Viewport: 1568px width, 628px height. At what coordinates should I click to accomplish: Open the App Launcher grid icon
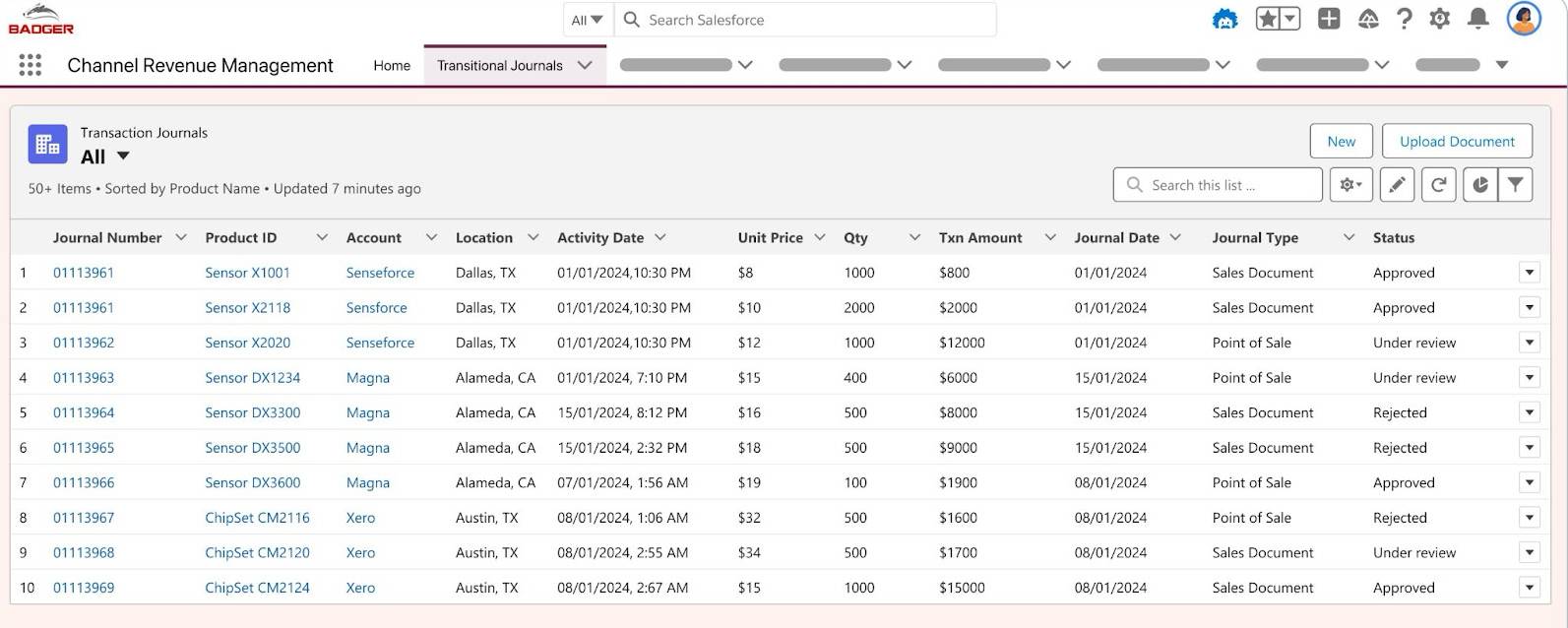click(31, 65)
